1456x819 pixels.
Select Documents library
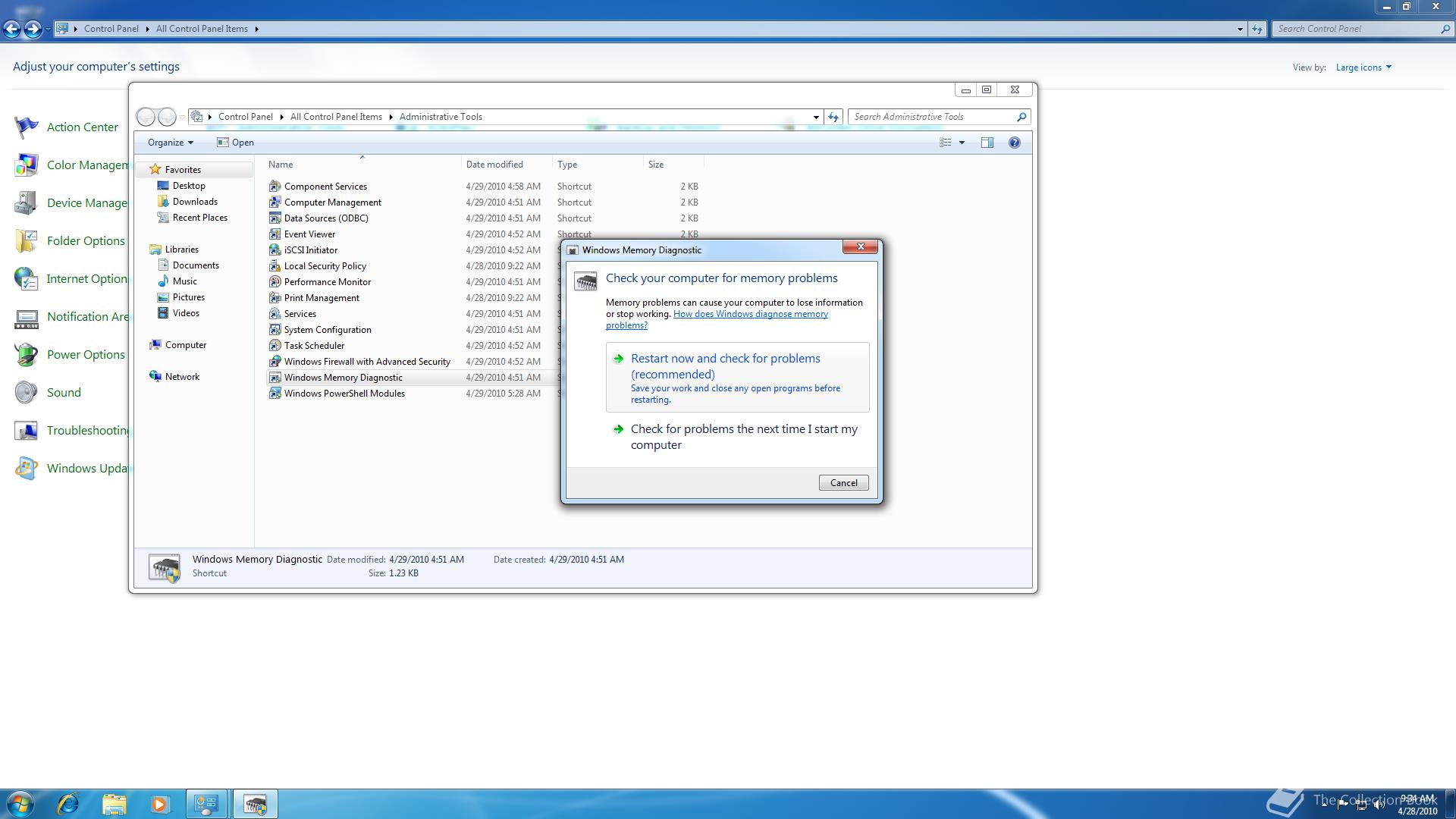(x=196, y=265)
